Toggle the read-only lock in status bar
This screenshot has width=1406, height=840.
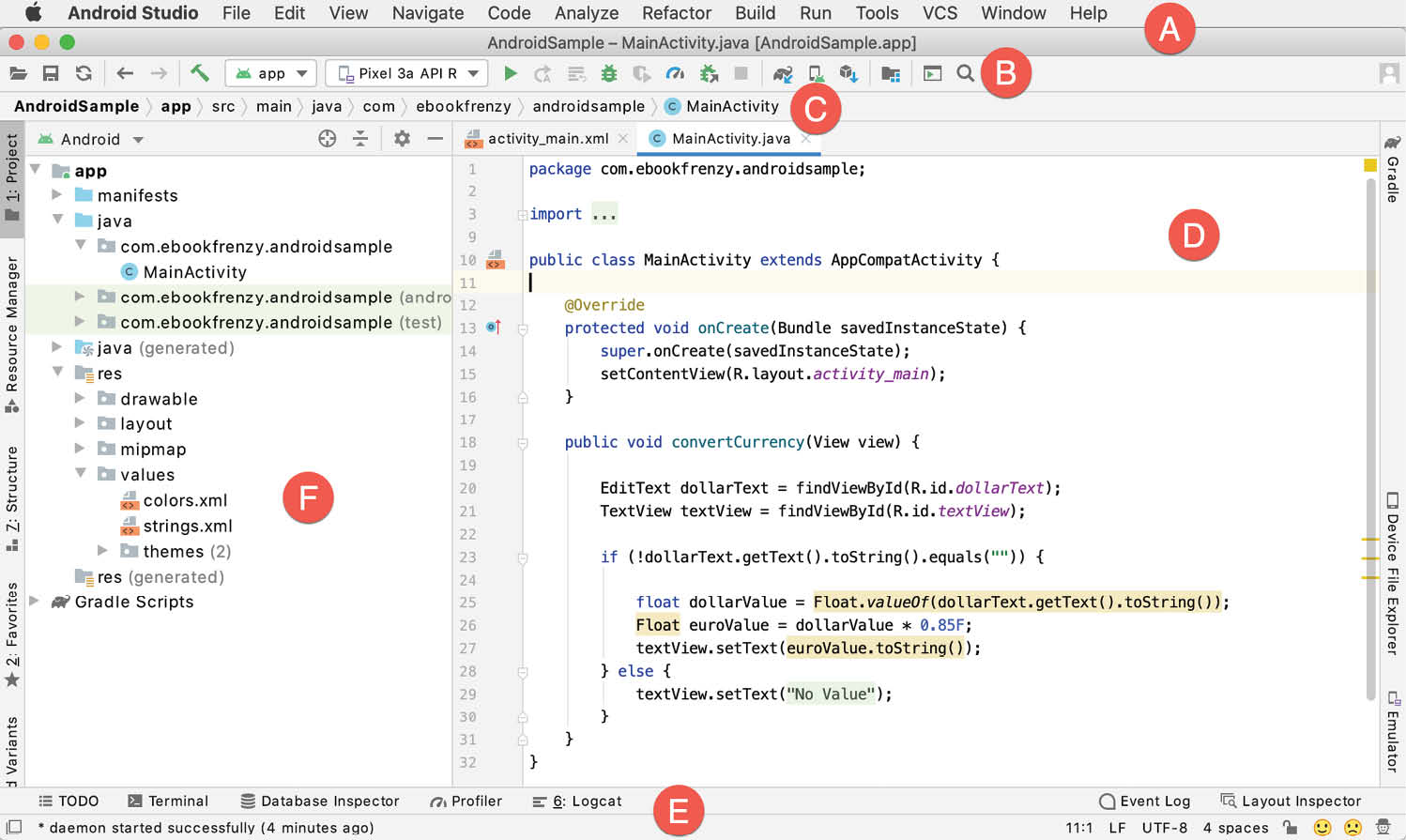tap(1291, 828)
